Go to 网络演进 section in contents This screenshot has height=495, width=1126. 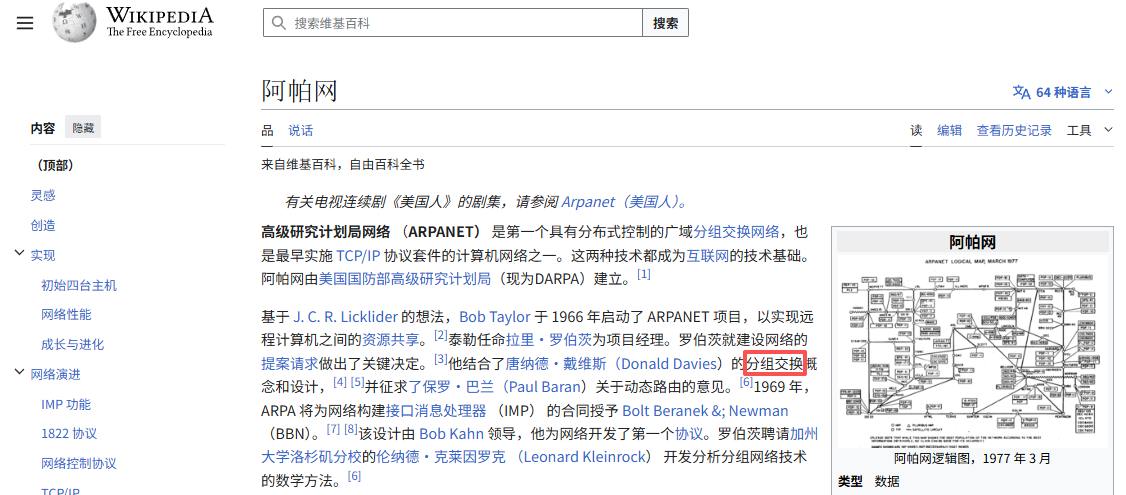click(55, 374)
